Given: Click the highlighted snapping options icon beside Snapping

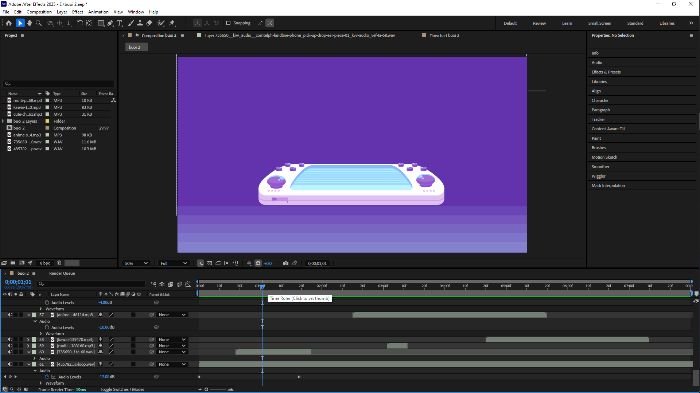Looking at the screenshot, I should [x=270, y=23].
